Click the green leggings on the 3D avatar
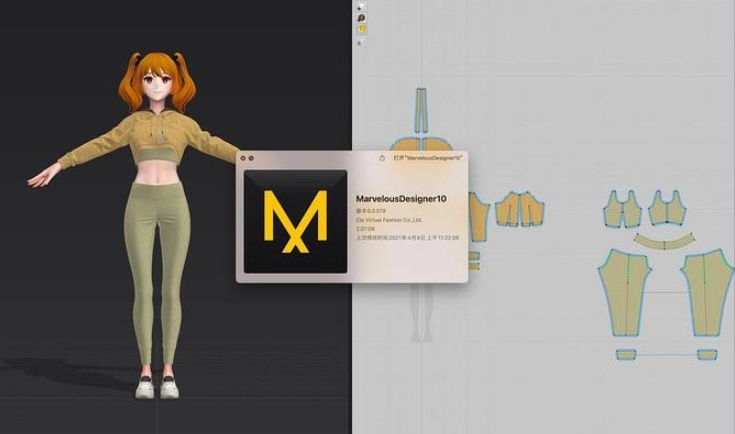735x434 pixels. coord(155,272)
